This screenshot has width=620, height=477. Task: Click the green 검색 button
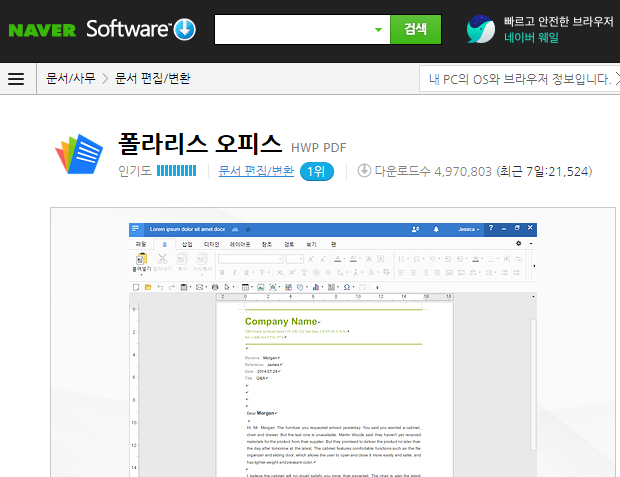(x=416, y=30)
